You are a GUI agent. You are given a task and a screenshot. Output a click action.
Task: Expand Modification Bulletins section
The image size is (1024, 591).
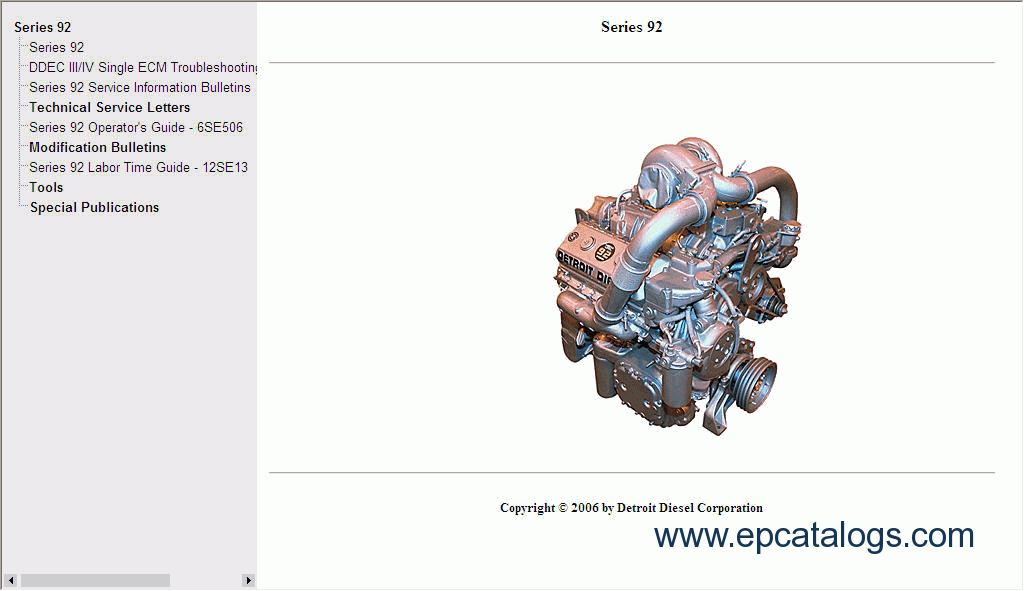(98, 148)
